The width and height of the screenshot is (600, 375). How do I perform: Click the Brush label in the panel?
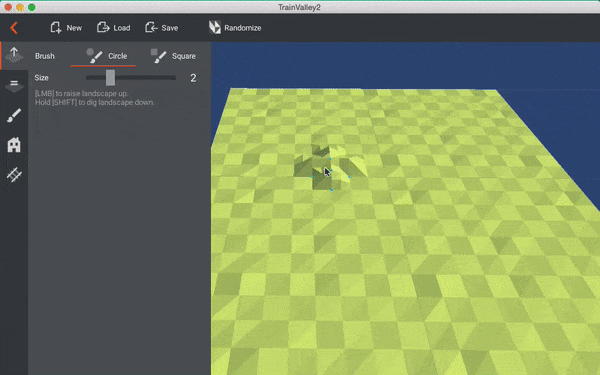pyautogui.click(x=45, y=56)
